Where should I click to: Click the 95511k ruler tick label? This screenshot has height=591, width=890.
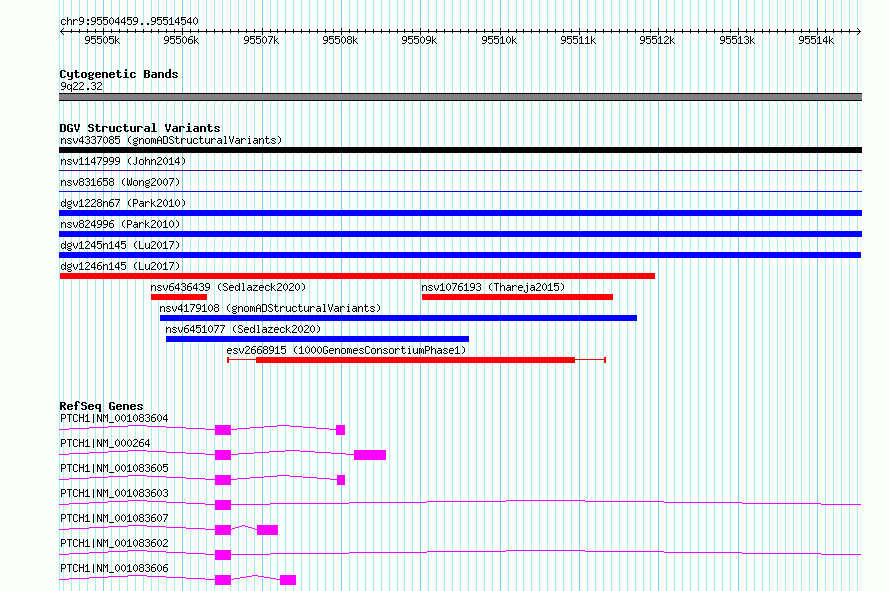click(x=578, y=40)
